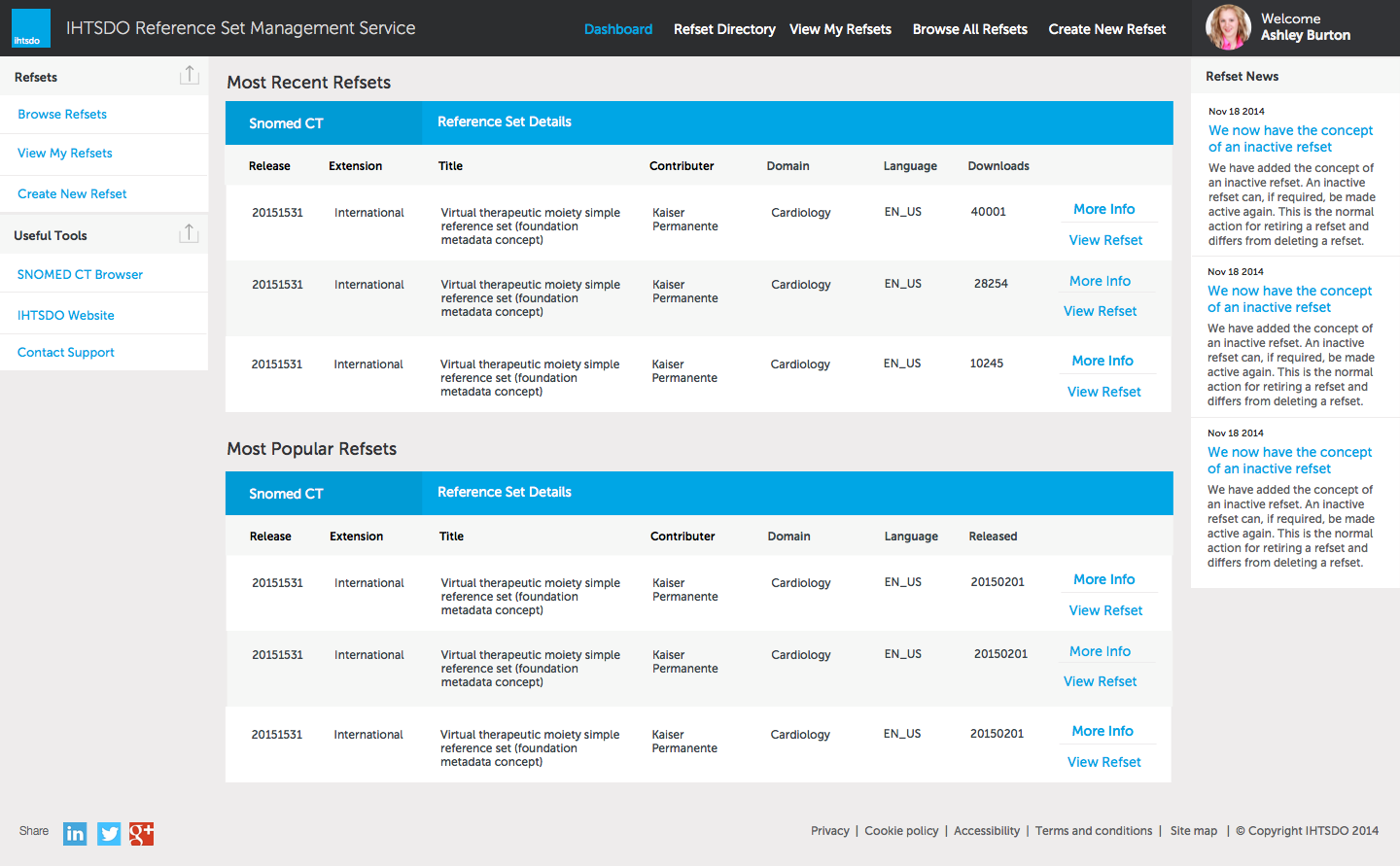Share on Twitter
Viewport: 1400px width, 866px height.
109,833
